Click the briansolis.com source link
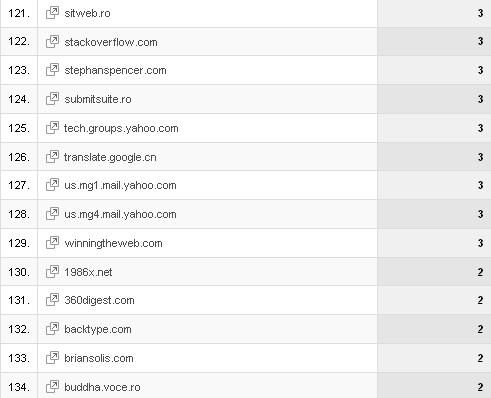 click(x=99, y=358)
